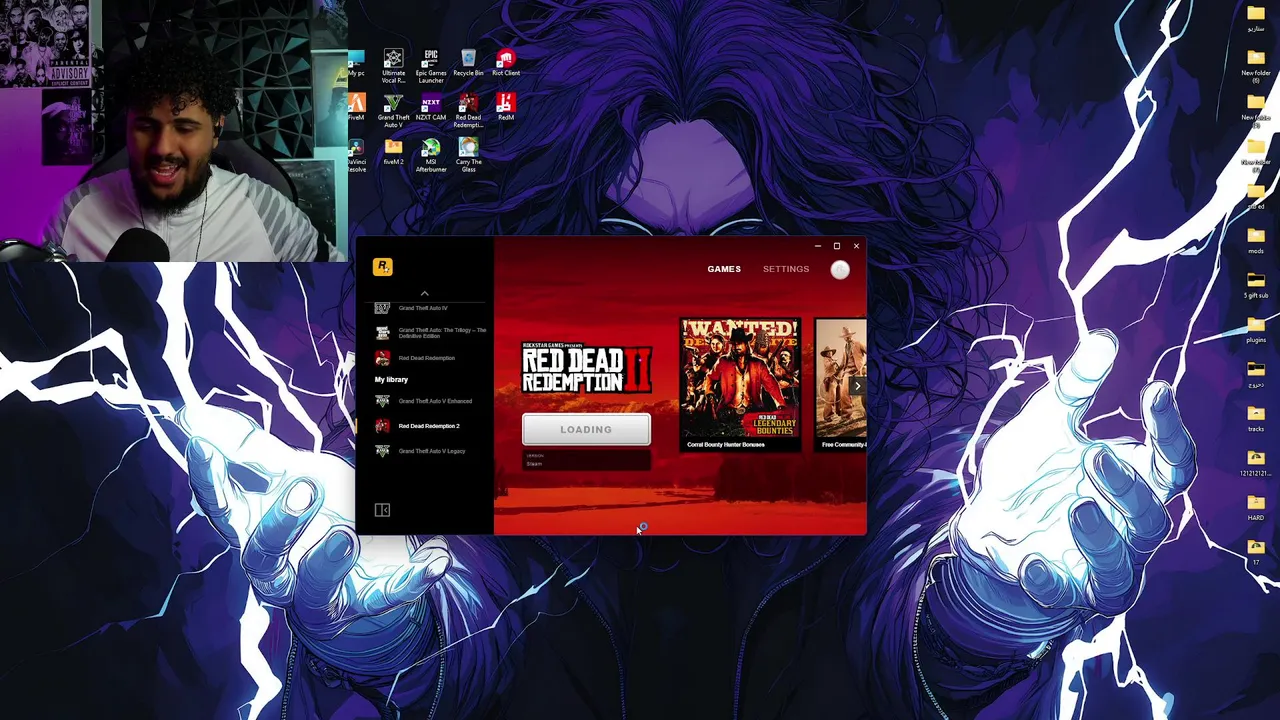
Task: Switch to the GAMES tab
Action: click(724, 269)
